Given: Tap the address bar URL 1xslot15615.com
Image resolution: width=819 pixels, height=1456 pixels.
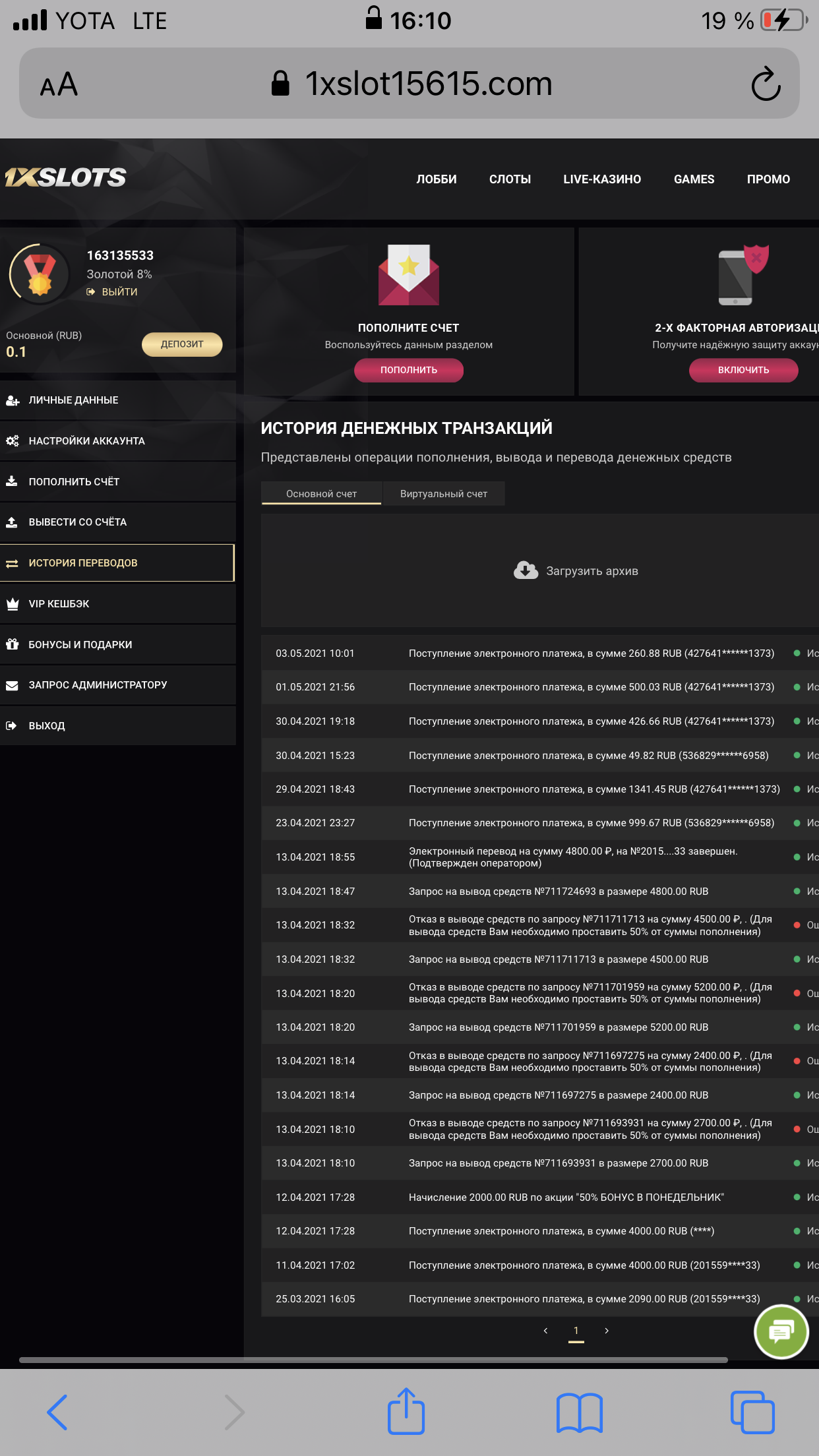Looking at the screenshot, I should (x=428, y=84).
